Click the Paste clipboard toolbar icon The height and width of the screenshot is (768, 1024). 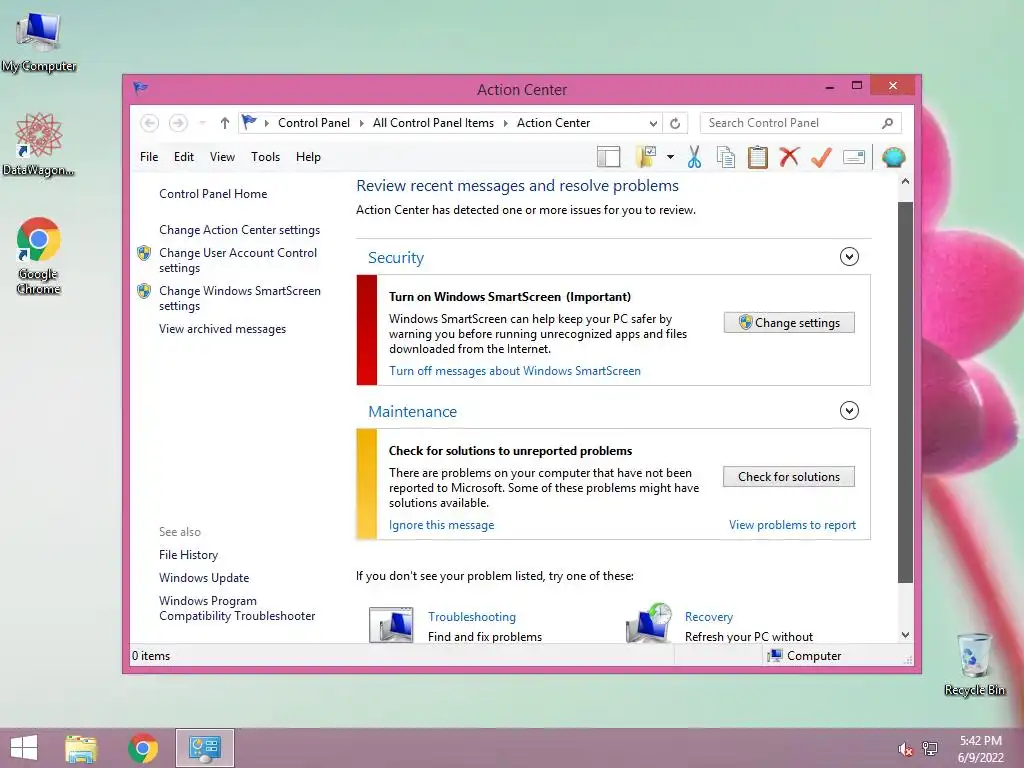pyautogui.click(x=758, y=157)
